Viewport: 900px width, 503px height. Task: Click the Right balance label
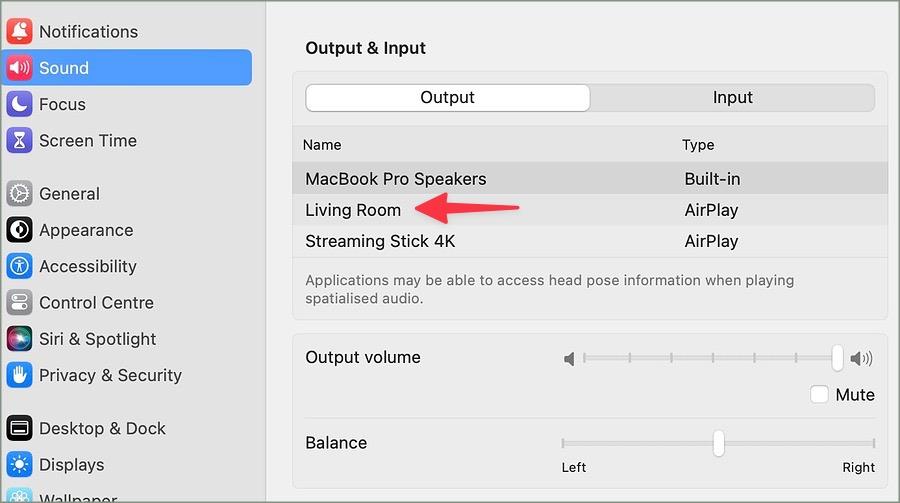[x=859, y=467]
